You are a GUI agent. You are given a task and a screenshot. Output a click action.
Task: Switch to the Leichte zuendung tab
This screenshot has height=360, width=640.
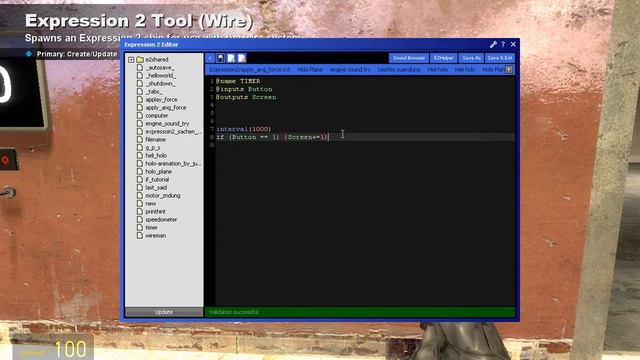[x=399, y=70]
